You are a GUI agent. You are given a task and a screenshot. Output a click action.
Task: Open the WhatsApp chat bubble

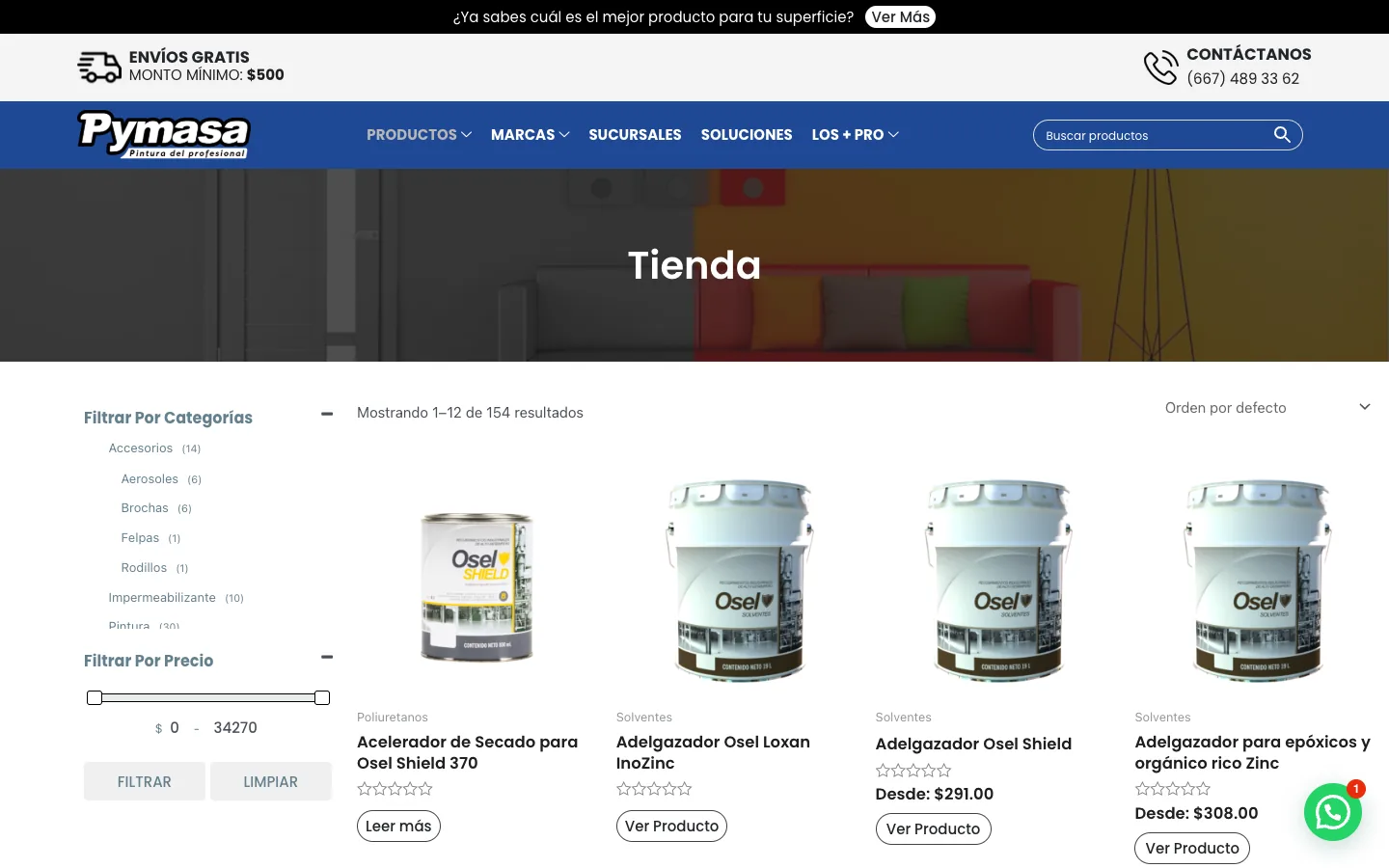(x=1333, y=812)
